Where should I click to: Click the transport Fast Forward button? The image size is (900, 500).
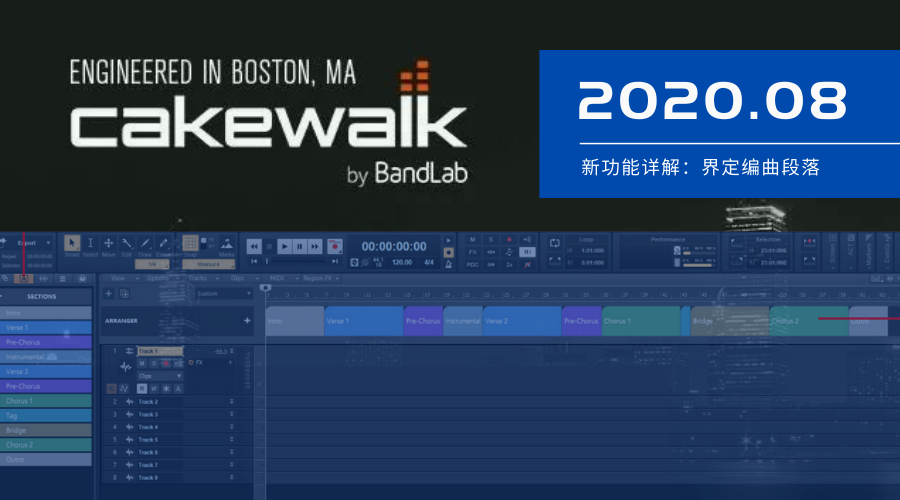[315, 247]
